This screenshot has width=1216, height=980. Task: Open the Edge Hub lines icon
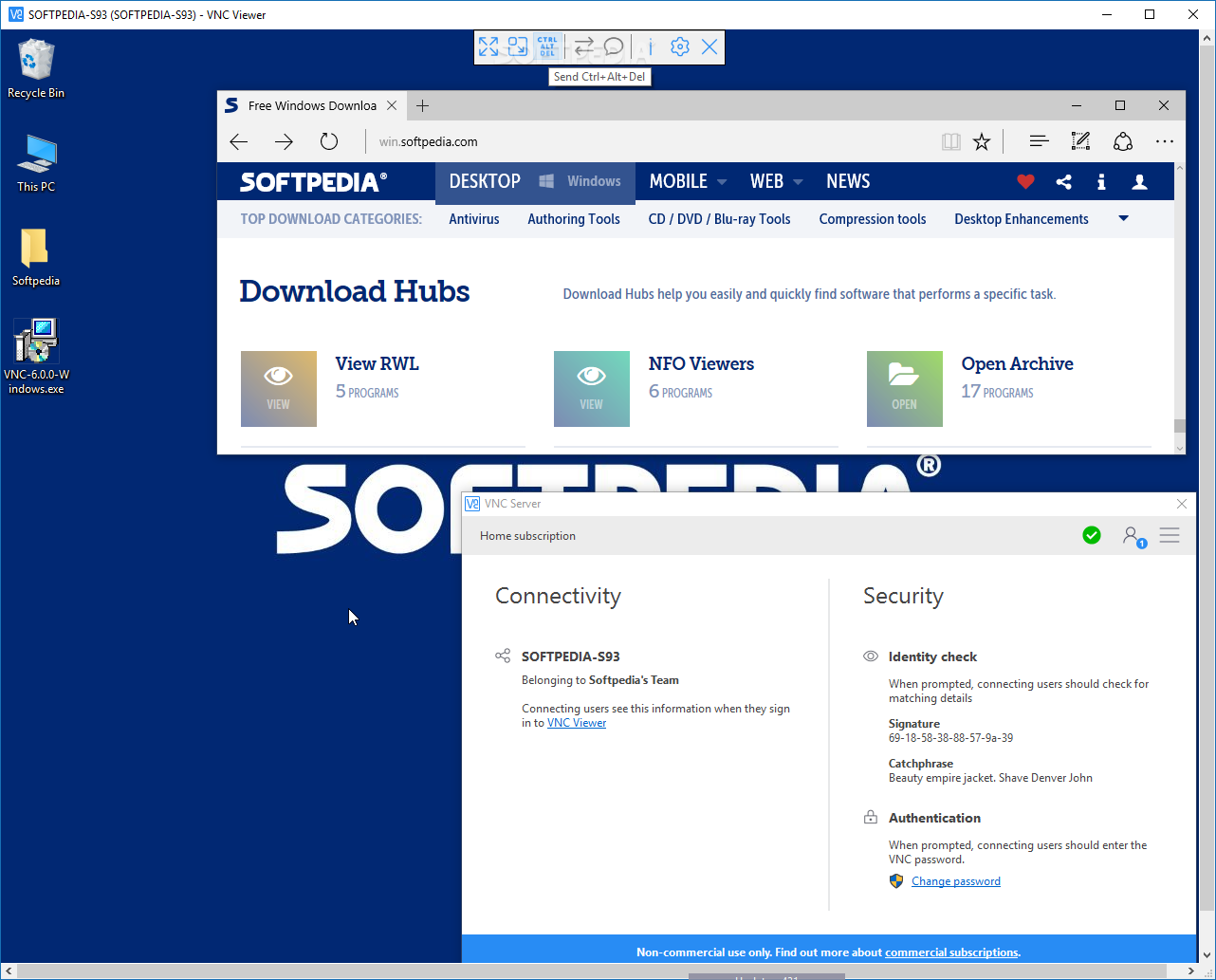coord(1039,141)
